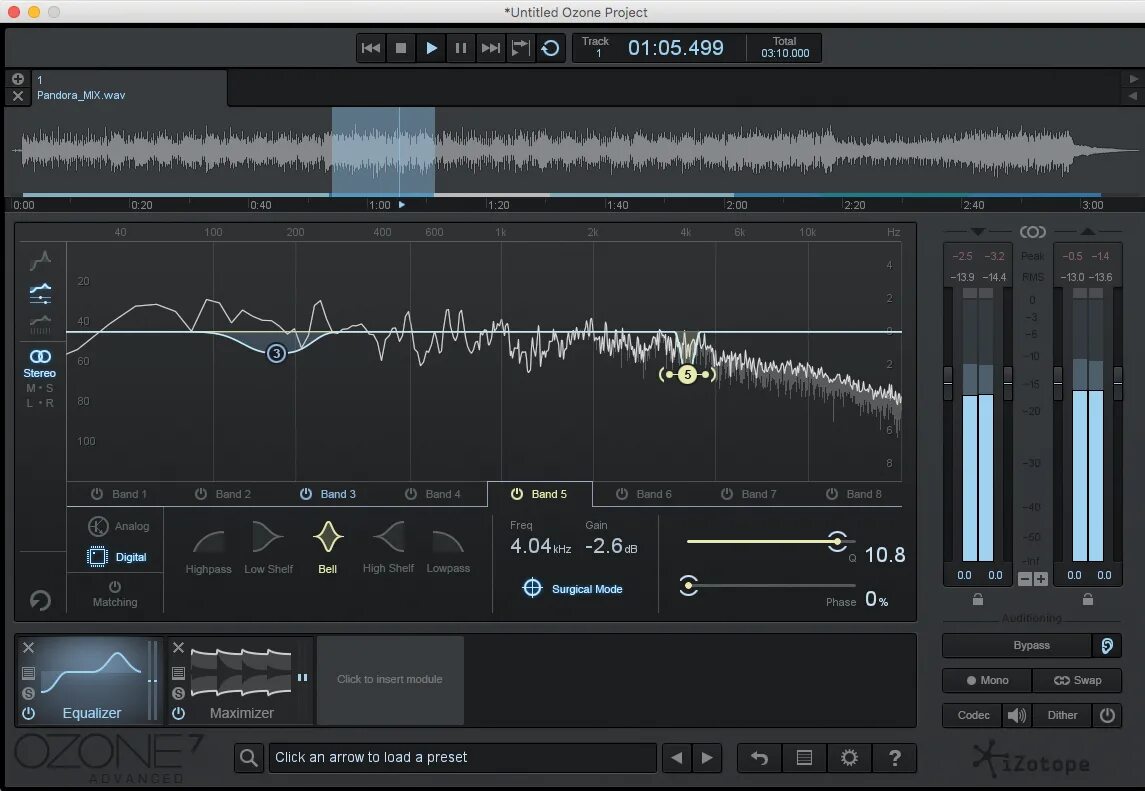The width and height of the screenshot is (1145, 791).
Task: Toggle Mono auditioning
Action: 987,680
